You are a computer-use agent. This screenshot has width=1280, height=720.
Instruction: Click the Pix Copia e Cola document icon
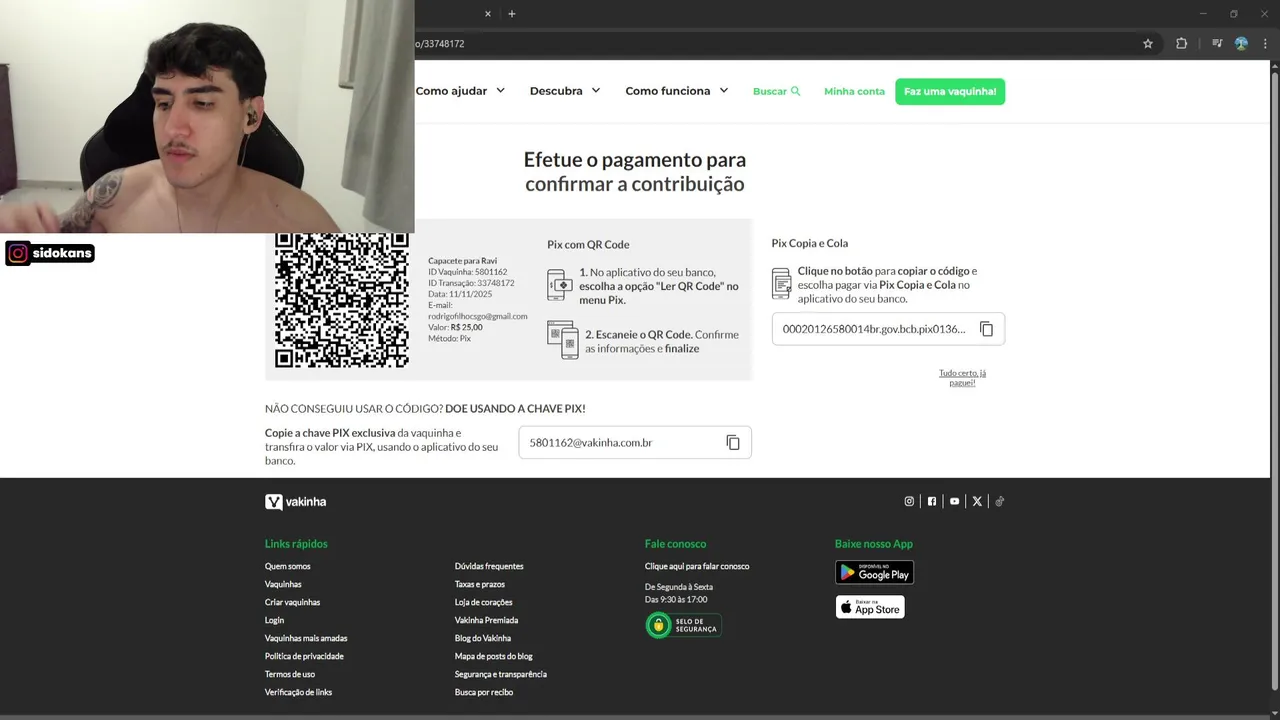coord(781,283)
